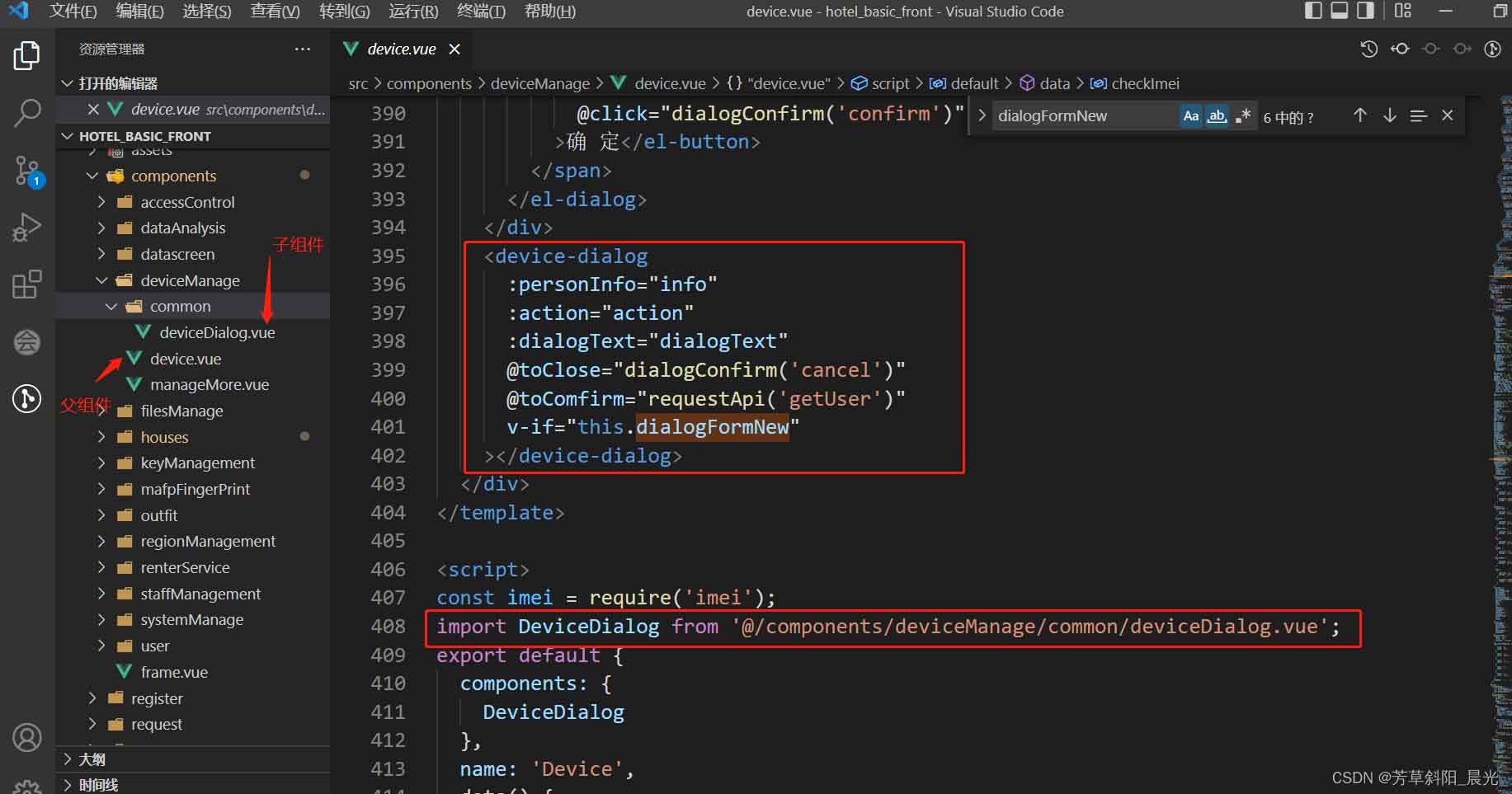Open the Git Graph clock-branch icon view
Screen dimensions: 1512x794
[x=26, y=398]
